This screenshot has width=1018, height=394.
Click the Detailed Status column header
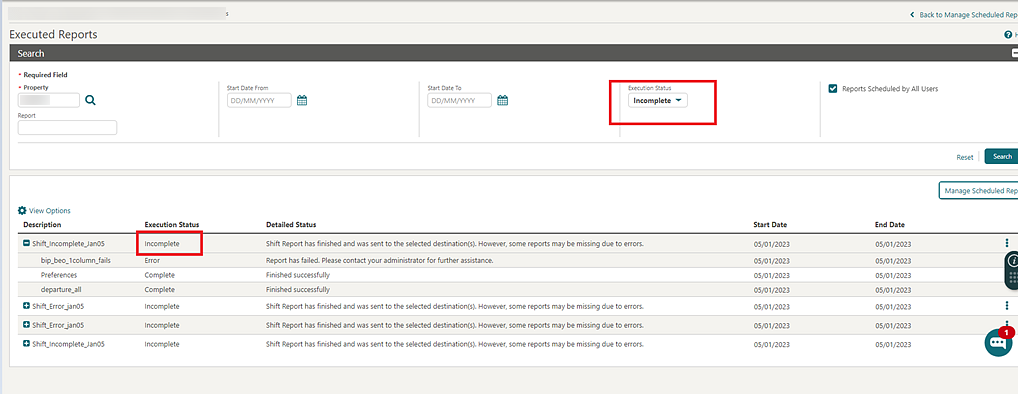pyautogui.click(x=291, y=225)
